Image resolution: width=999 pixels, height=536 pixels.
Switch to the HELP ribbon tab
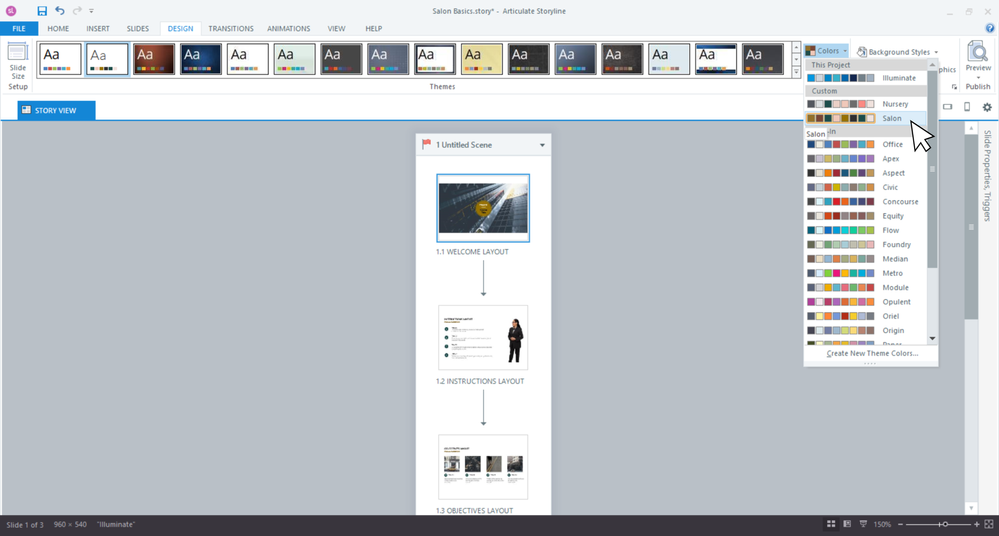[x=373, y=29]
